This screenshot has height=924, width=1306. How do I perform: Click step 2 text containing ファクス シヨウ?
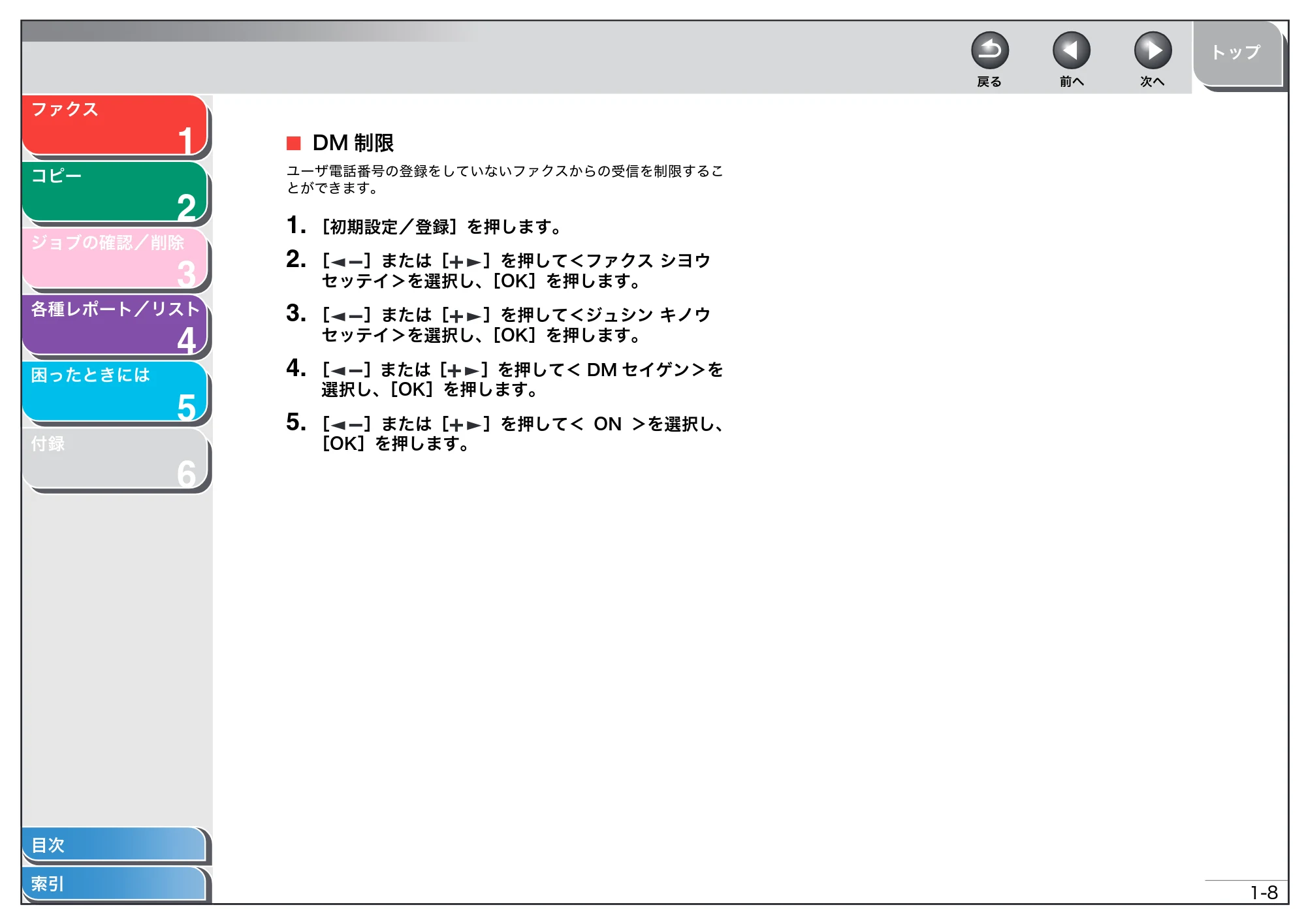[x=516, y=270]
